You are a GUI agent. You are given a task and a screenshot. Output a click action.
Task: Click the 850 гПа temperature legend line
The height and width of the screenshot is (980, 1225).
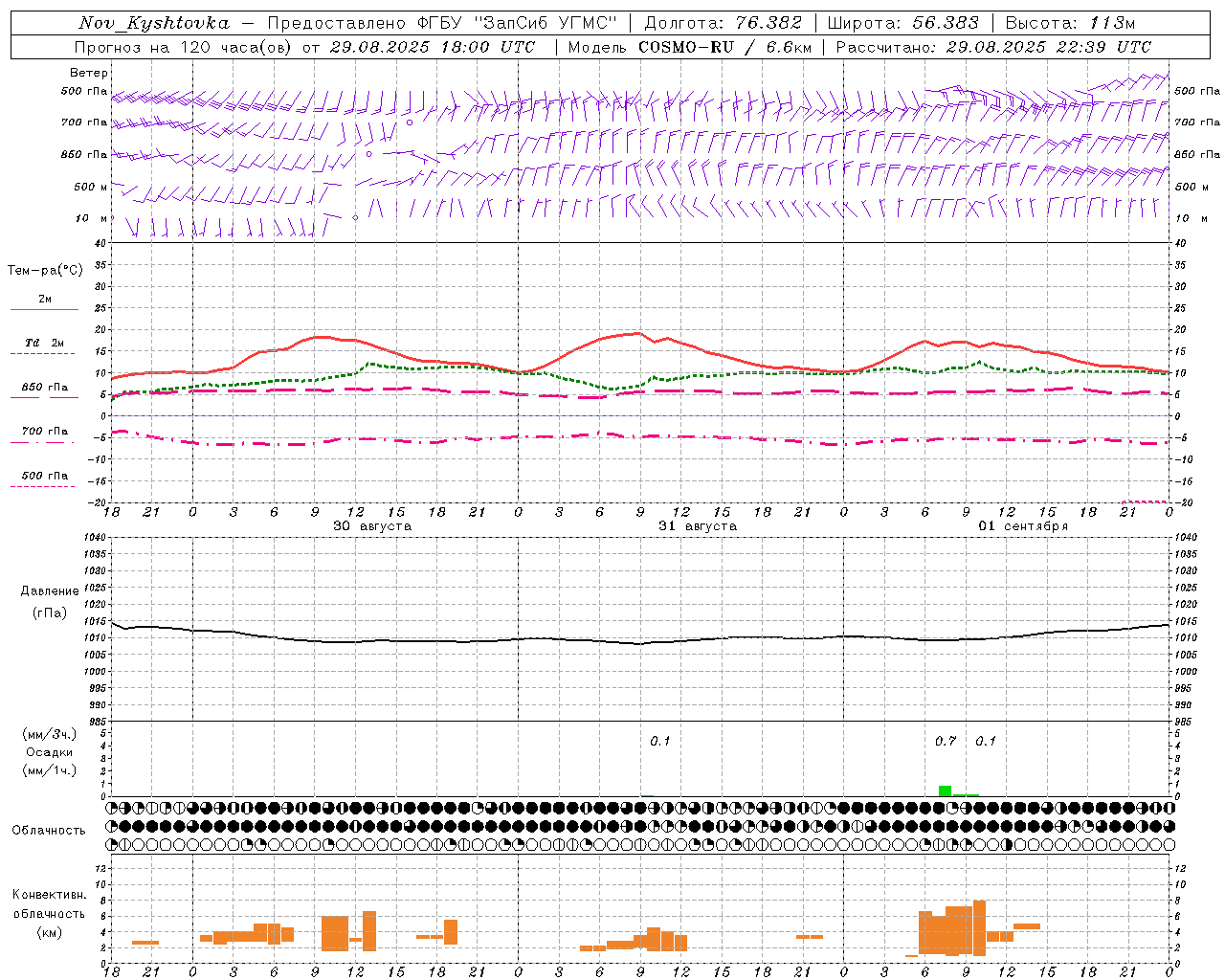pos(44,397)
